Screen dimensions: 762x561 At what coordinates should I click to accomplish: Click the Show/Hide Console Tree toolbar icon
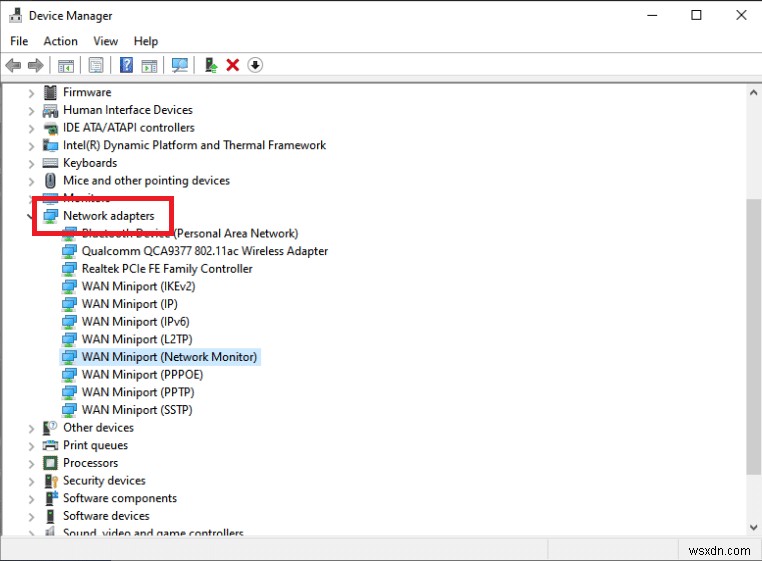[66, 65]
